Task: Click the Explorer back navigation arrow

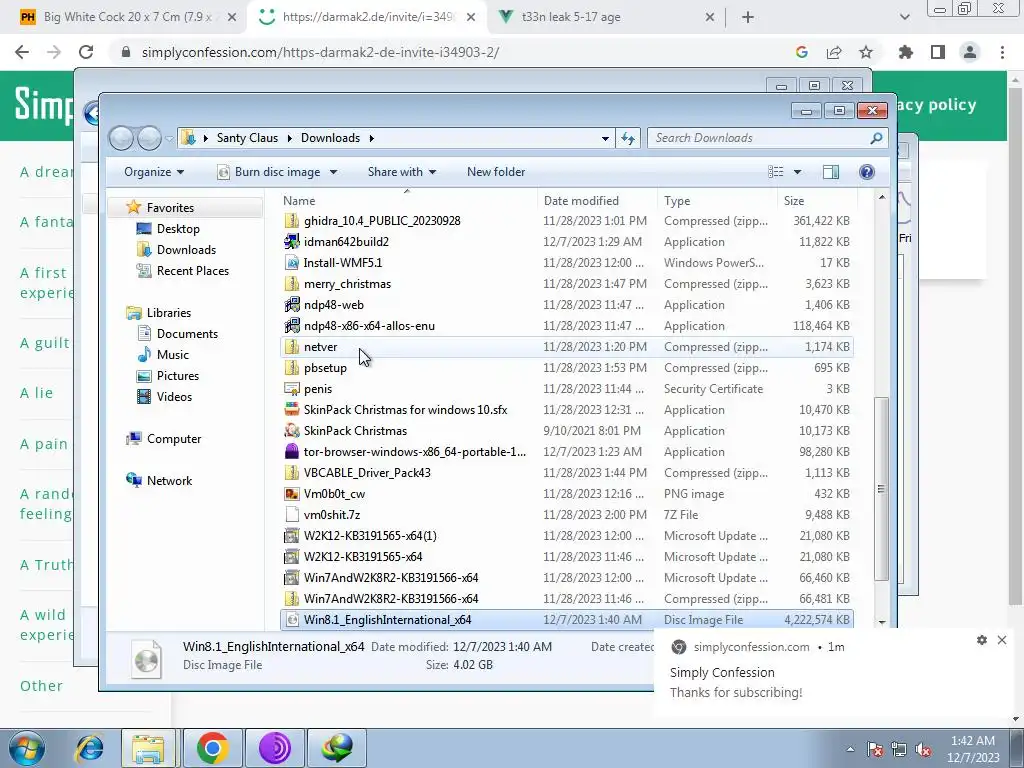Action: [121, 138]
